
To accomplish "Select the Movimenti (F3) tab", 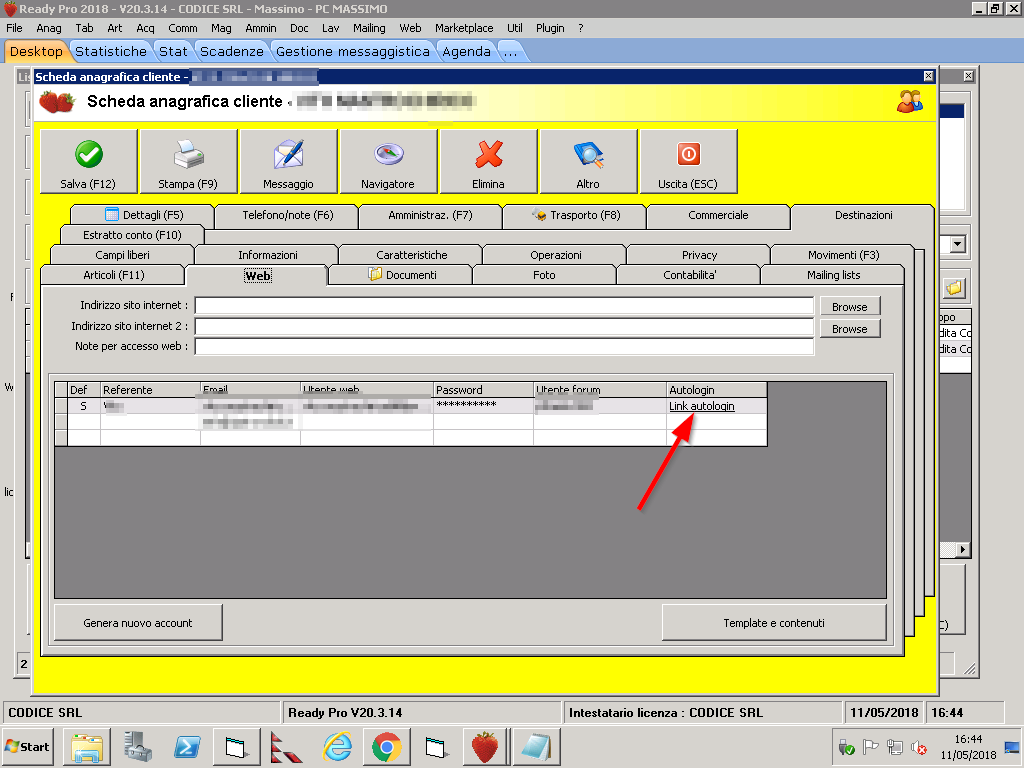I will click(x=843, y=255).
